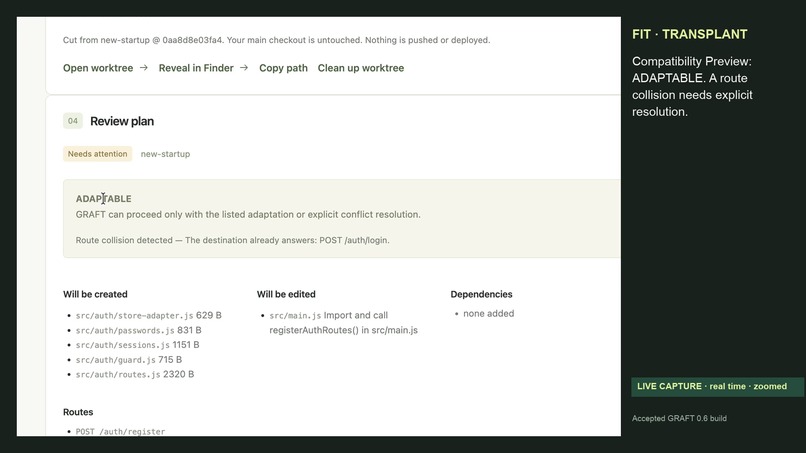Clean up worktree
This screenshot has height=453, width=806.
(361, 68)
